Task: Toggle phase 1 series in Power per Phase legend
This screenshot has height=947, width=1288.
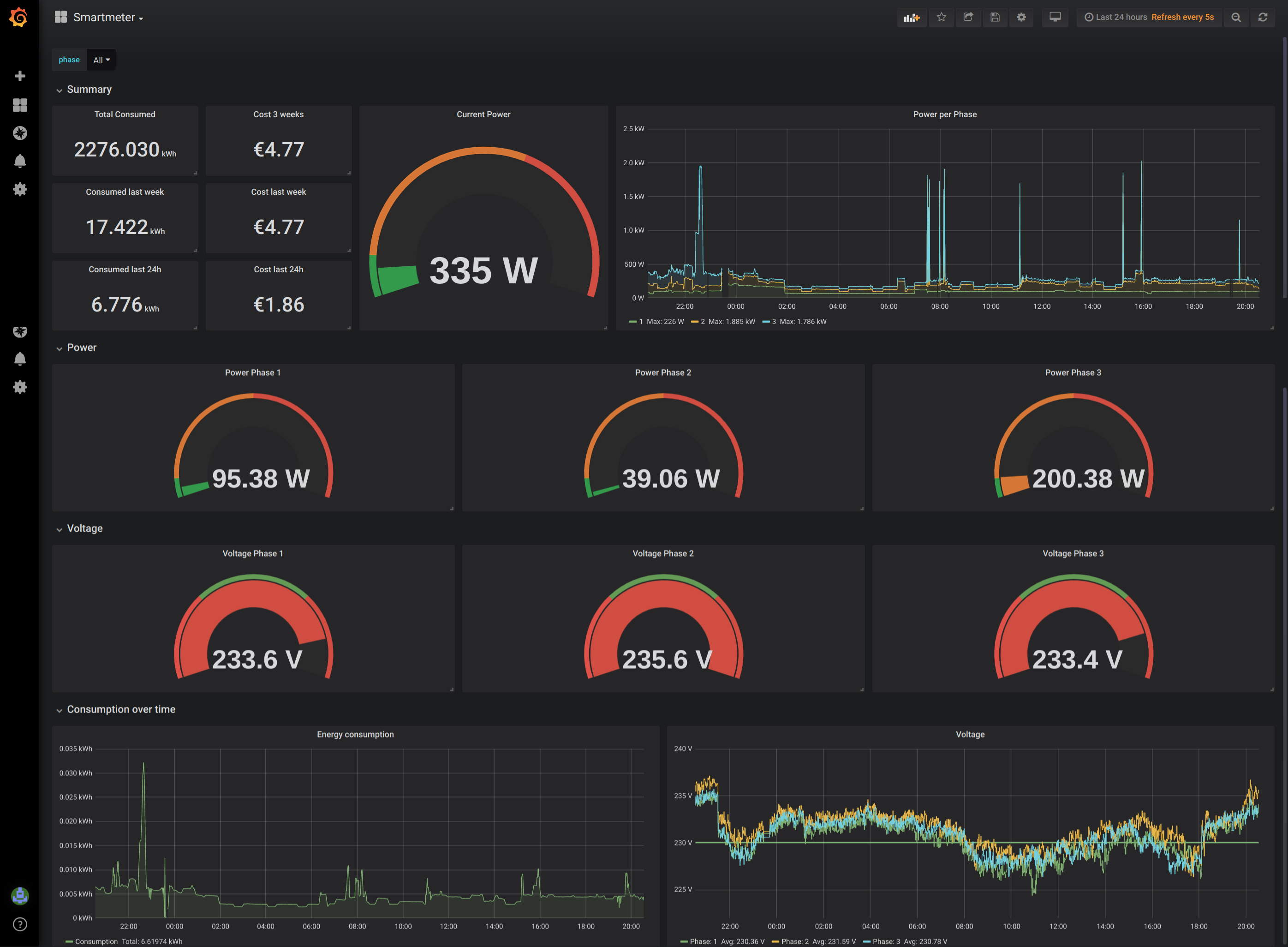Action: click(641, 322)
